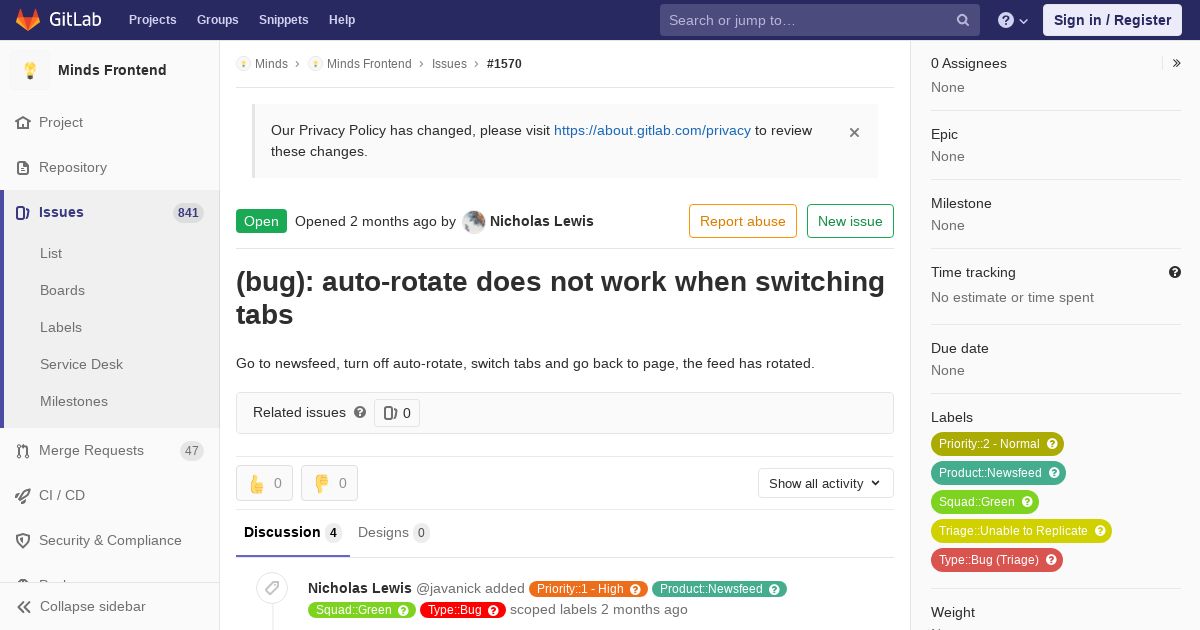Click Sign in / Register button
This screenshot has width=1200, height=630.
point(1112,20)
